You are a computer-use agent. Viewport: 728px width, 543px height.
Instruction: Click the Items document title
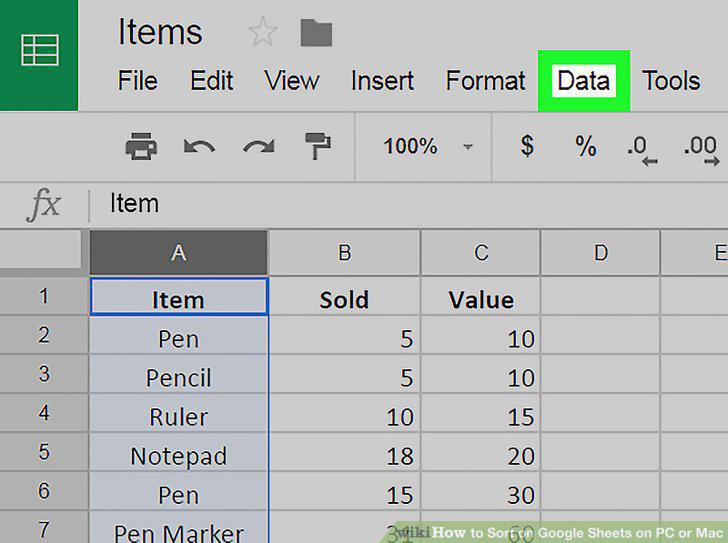160,32
